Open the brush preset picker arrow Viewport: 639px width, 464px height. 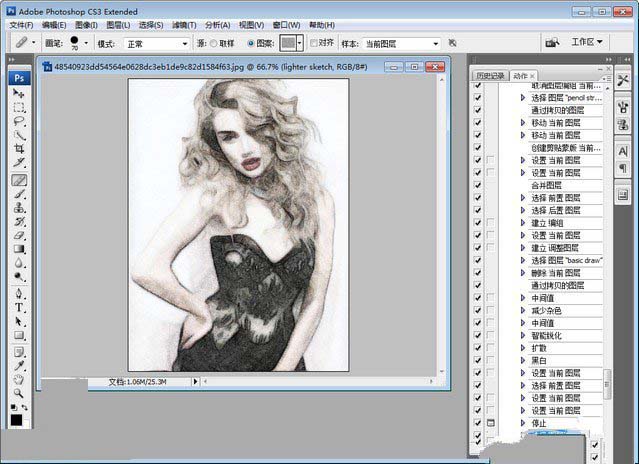(x=86, y=43)
